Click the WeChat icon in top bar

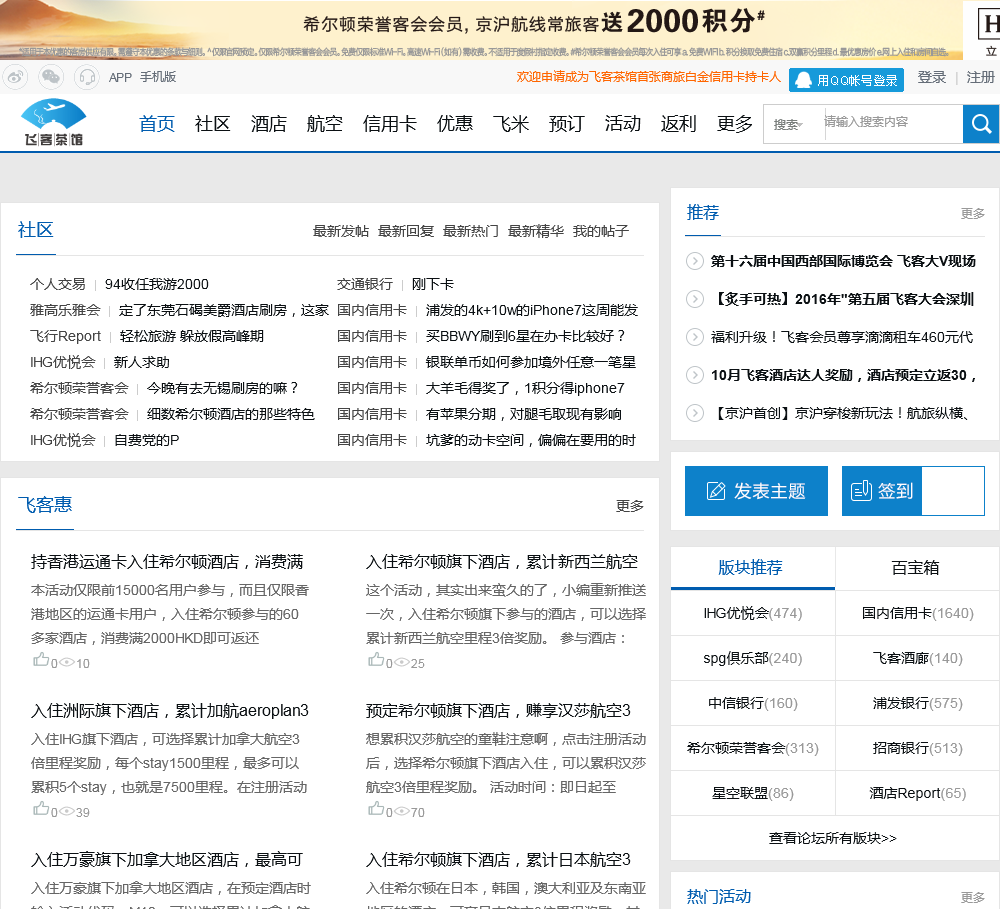tap(50, 77)
